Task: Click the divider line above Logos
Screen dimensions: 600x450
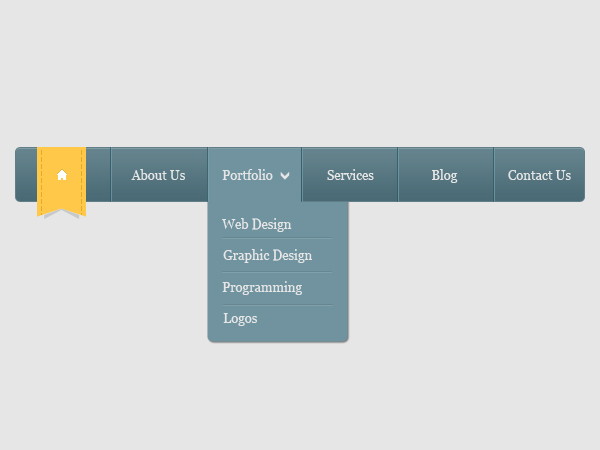Action: coord(277,305)
